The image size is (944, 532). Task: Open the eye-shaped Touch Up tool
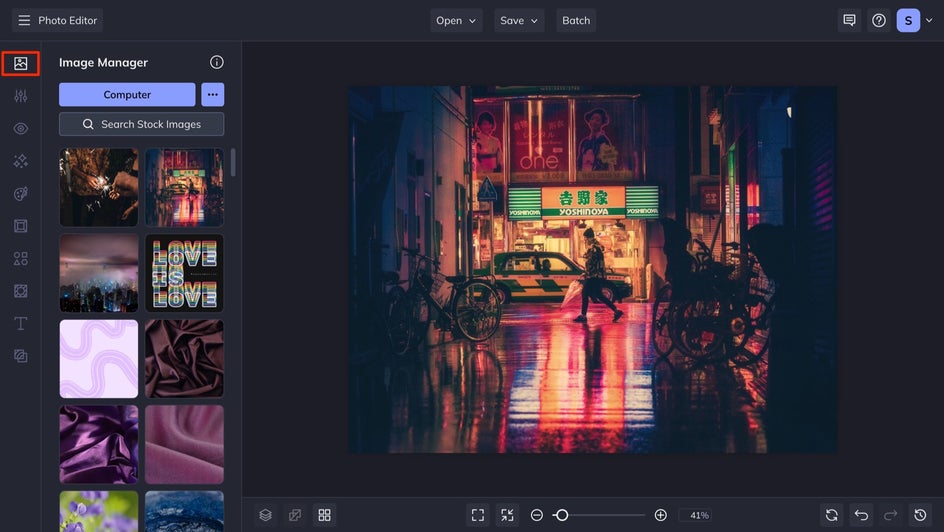coord(20,128)
